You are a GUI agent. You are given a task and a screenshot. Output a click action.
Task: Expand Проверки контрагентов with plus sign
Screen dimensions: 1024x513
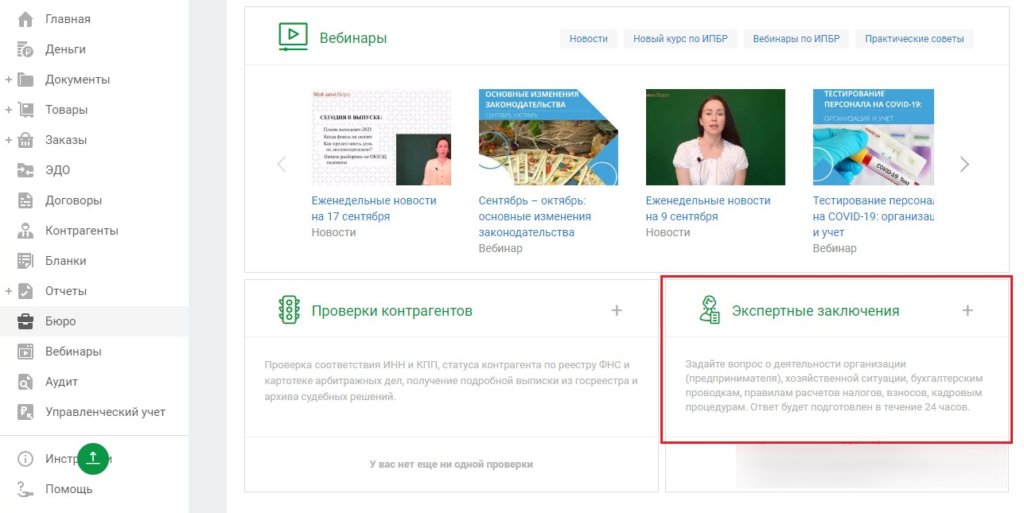pos(616,311)
